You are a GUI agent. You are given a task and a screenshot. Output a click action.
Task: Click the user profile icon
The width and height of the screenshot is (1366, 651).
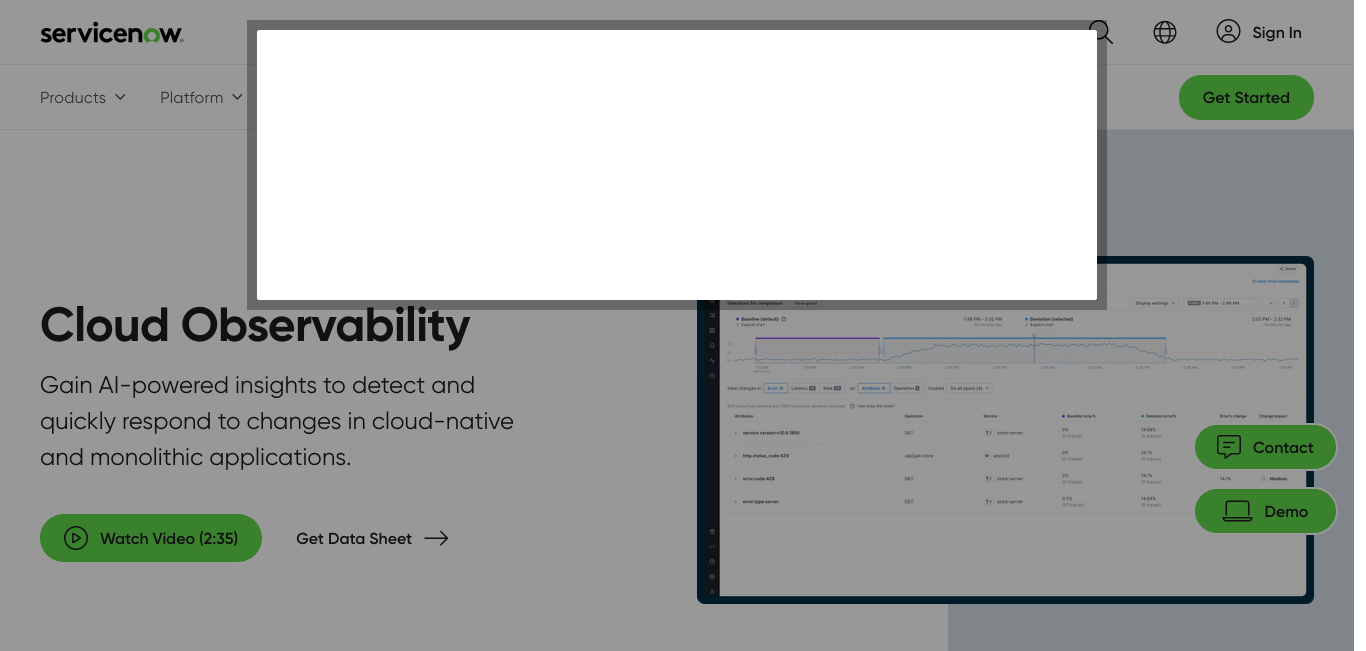tap(1228, 32)
